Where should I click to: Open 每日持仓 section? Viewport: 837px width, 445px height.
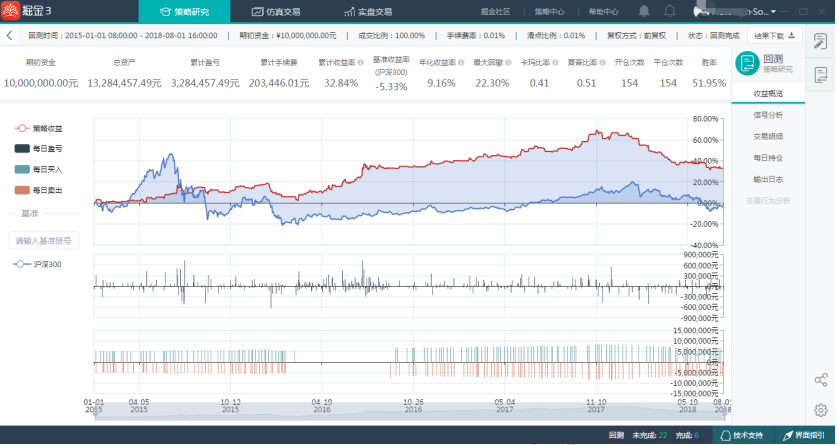pos(768,157)
